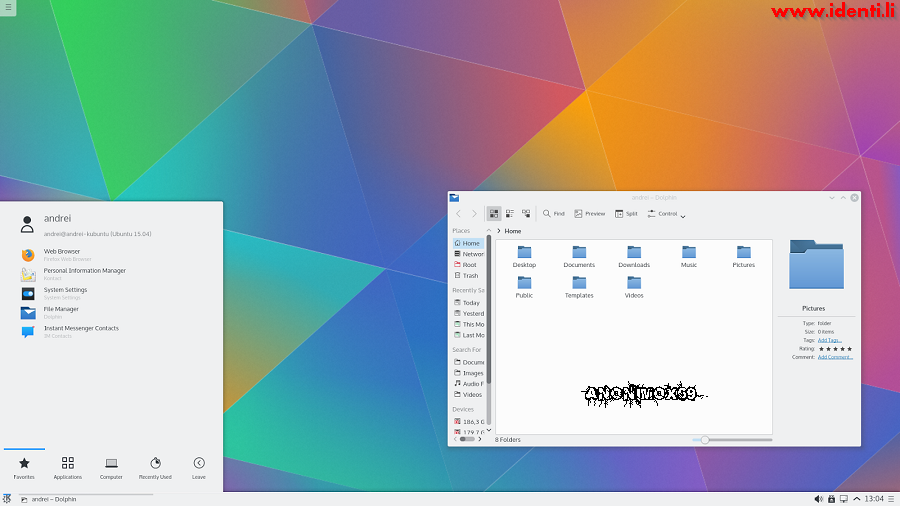Switch Dolphin to Details view mode
Image resolution: width=900 pixels, height=506 pixels.
click(526, 213)
